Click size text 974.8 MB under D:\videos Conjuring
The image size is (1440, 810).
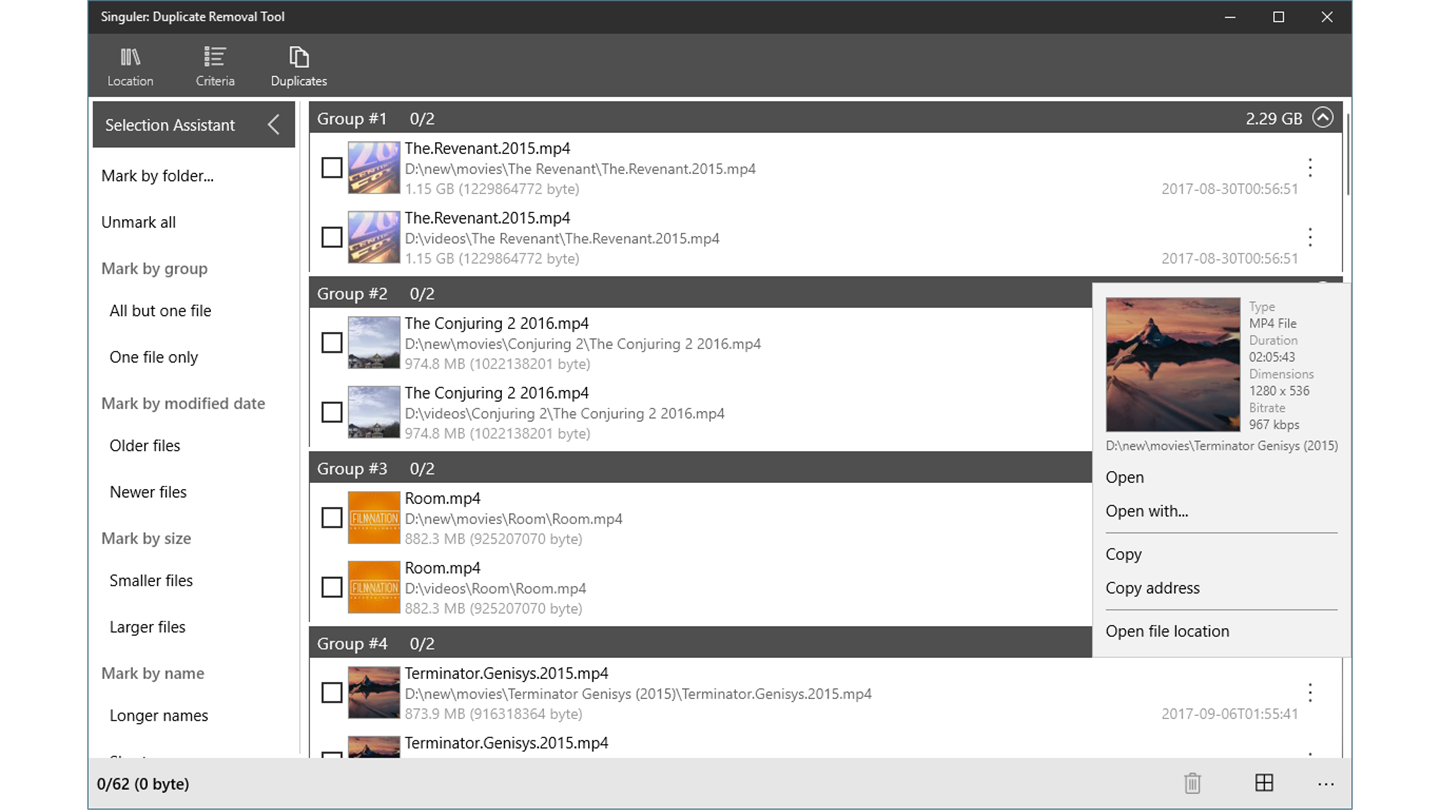click(x=497, y=434)
